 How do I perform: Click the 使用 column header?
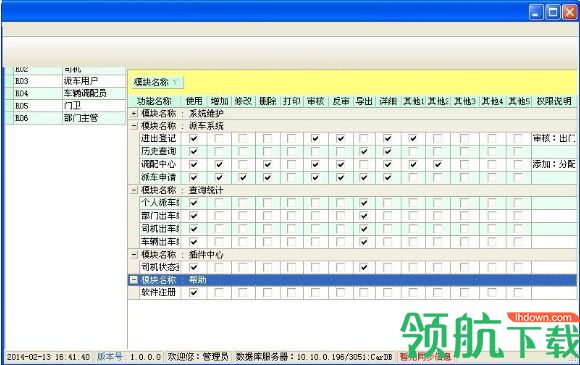(x=194, y=101)
